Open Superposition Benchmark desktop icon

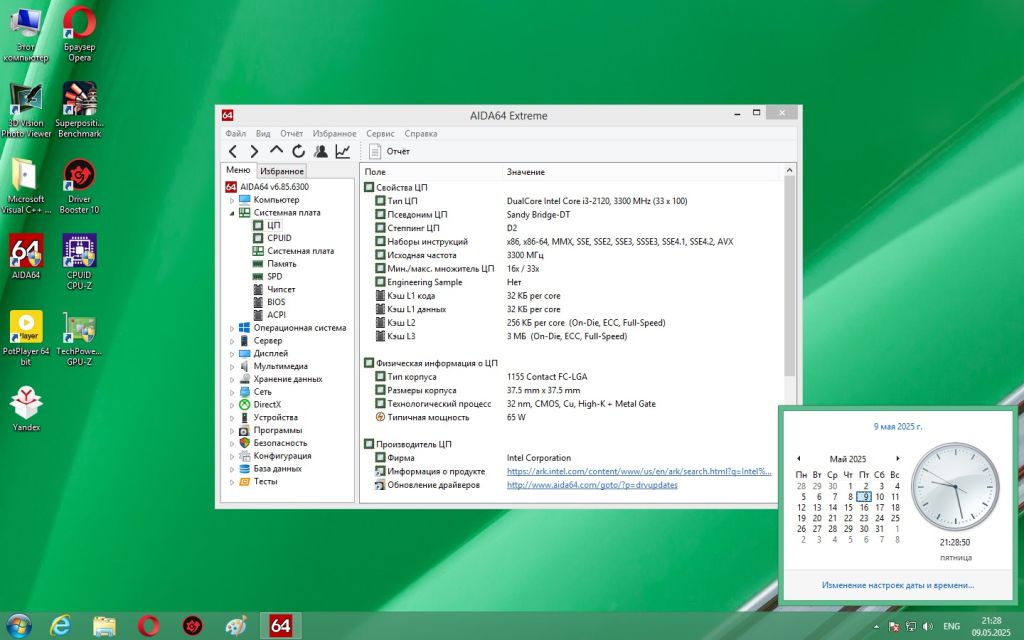tap(80, 110)
